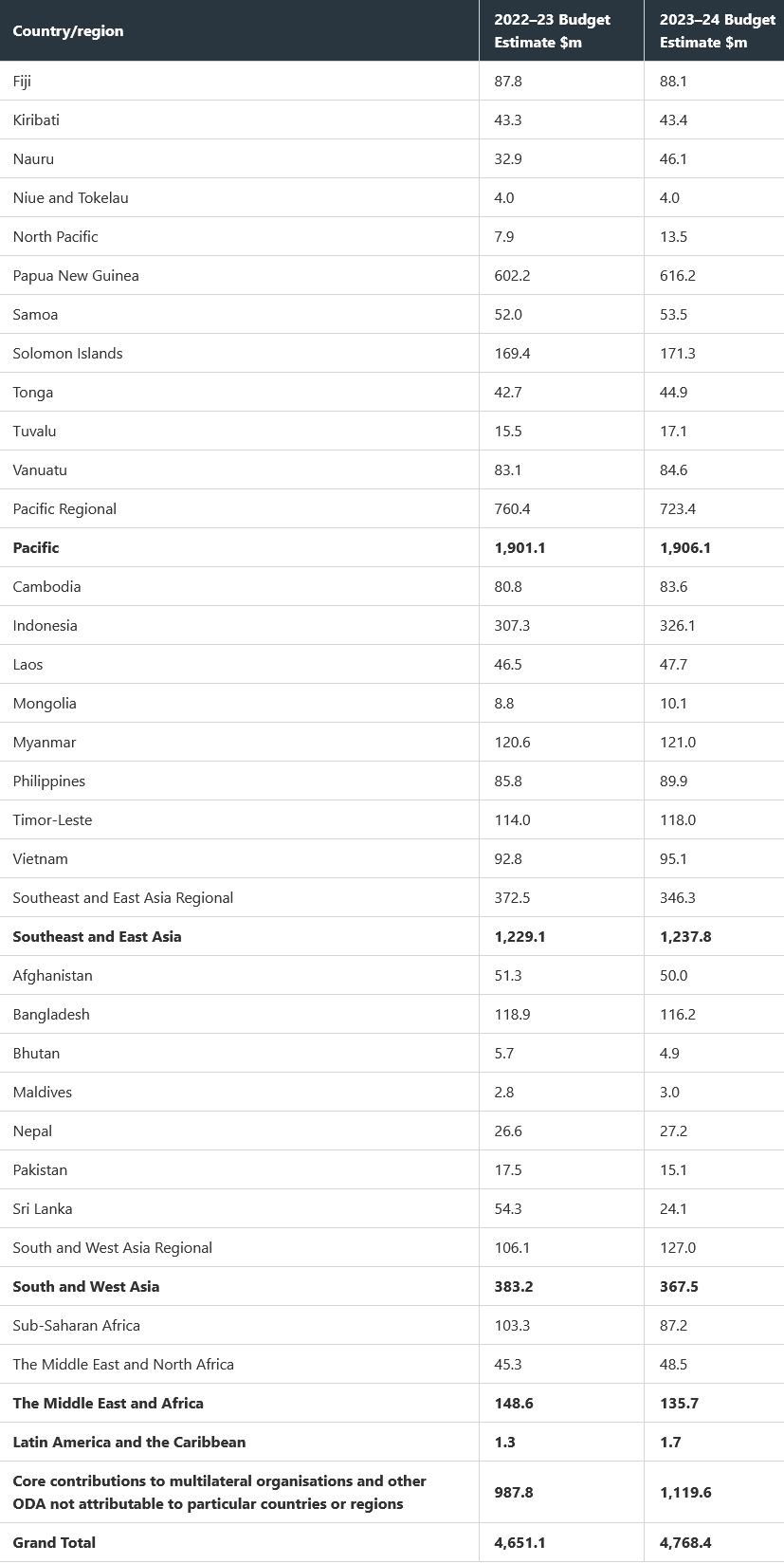Click the bold South and West Asia label

[86, 1287]
